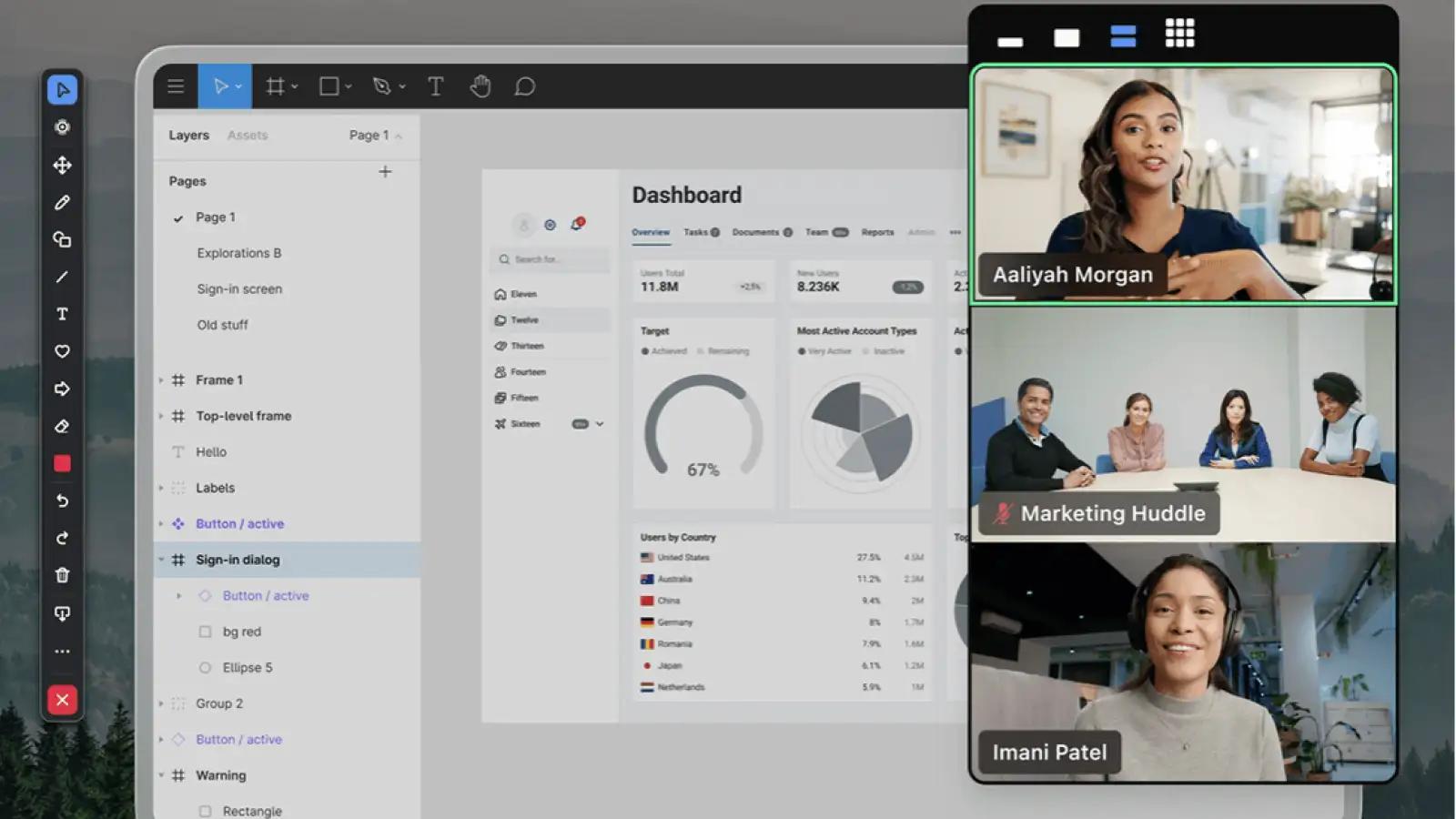Select the Text tool in Figma toolbar

tap(436, 86)
